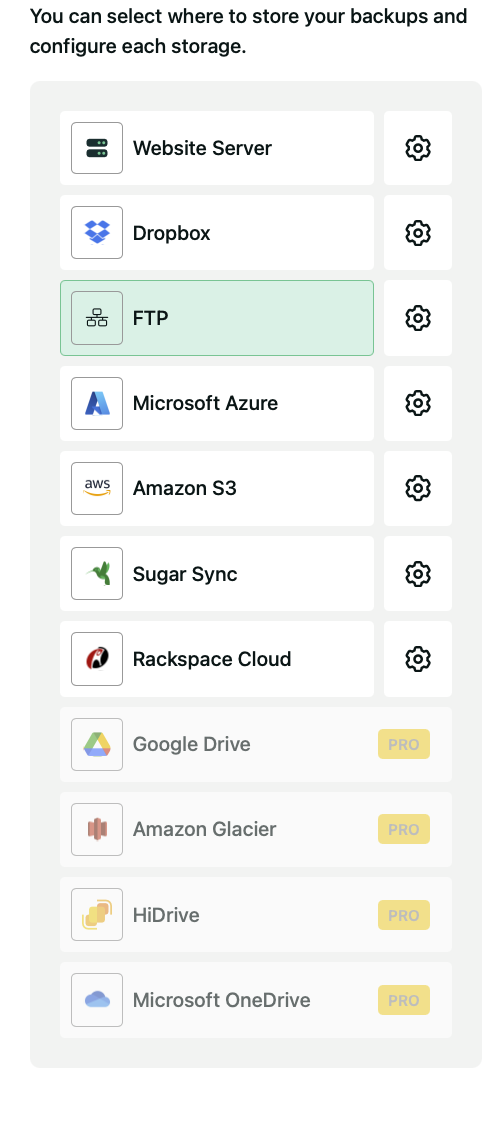Configure Amazon S3 via gear icon
Screen dimensions: 498x1135
418,489
